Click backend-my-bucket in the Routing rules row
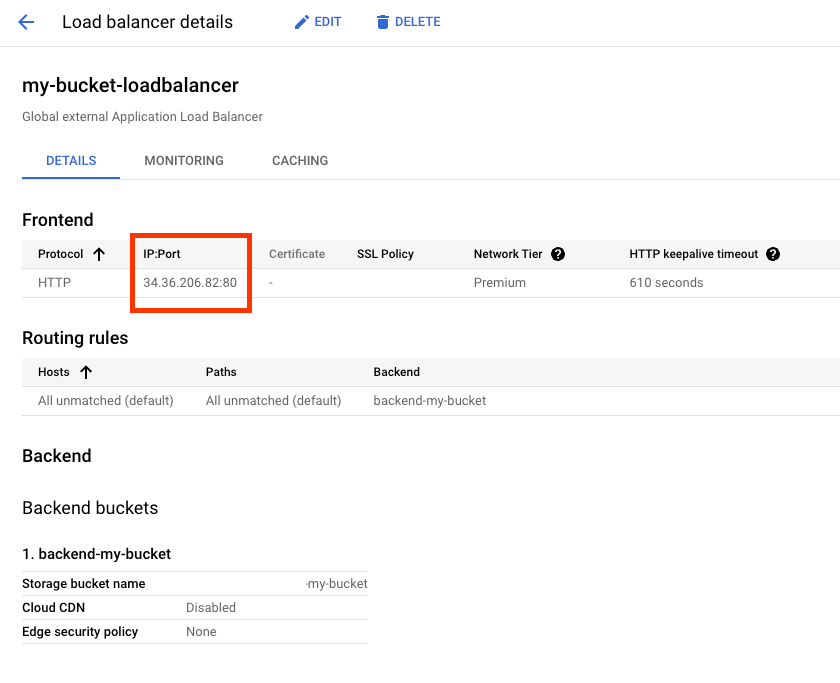This screenshot has width=840, height=683. (429, 401)
